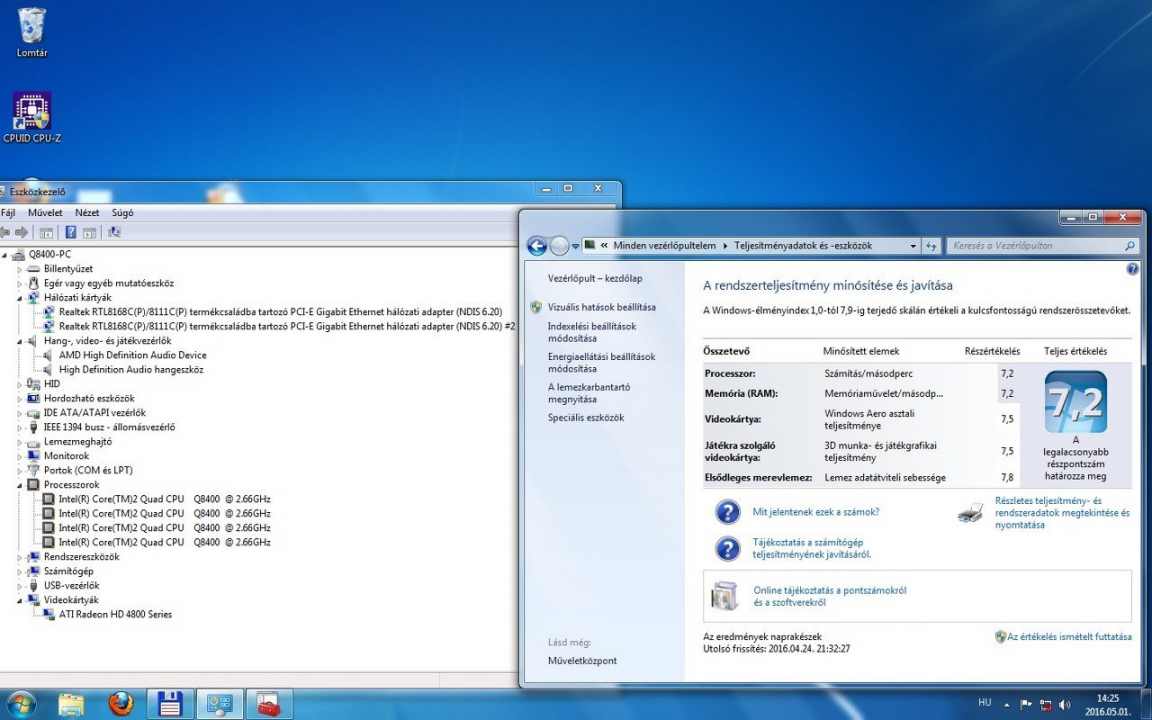Click the search magnifier in the Vezérlőpult search box
This screenshot has width=1152, height=720.
[1130, 246]
